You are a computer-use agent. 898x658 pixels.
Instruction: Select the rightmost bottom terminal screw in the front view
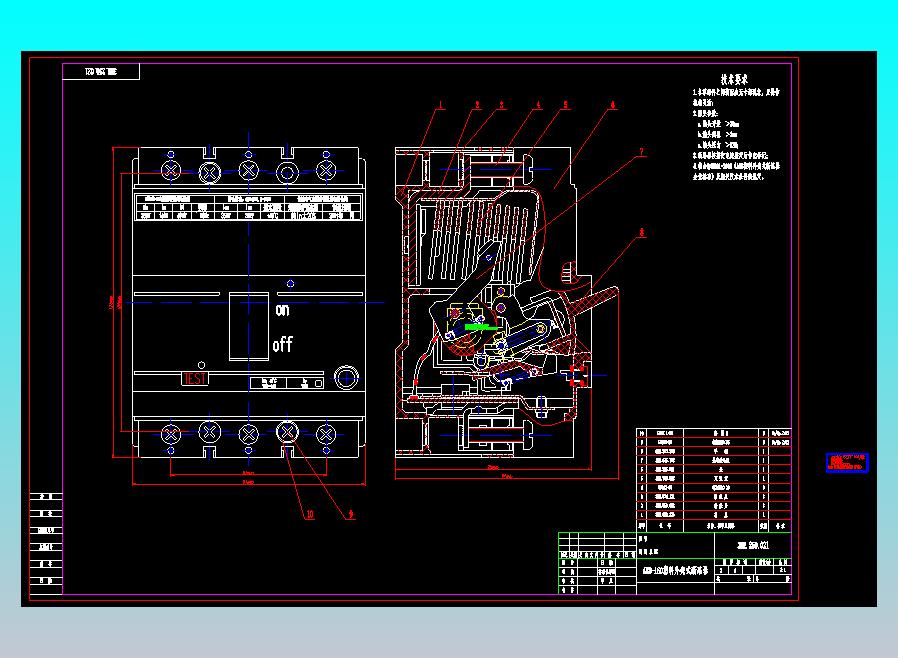[x=326, y=434]
